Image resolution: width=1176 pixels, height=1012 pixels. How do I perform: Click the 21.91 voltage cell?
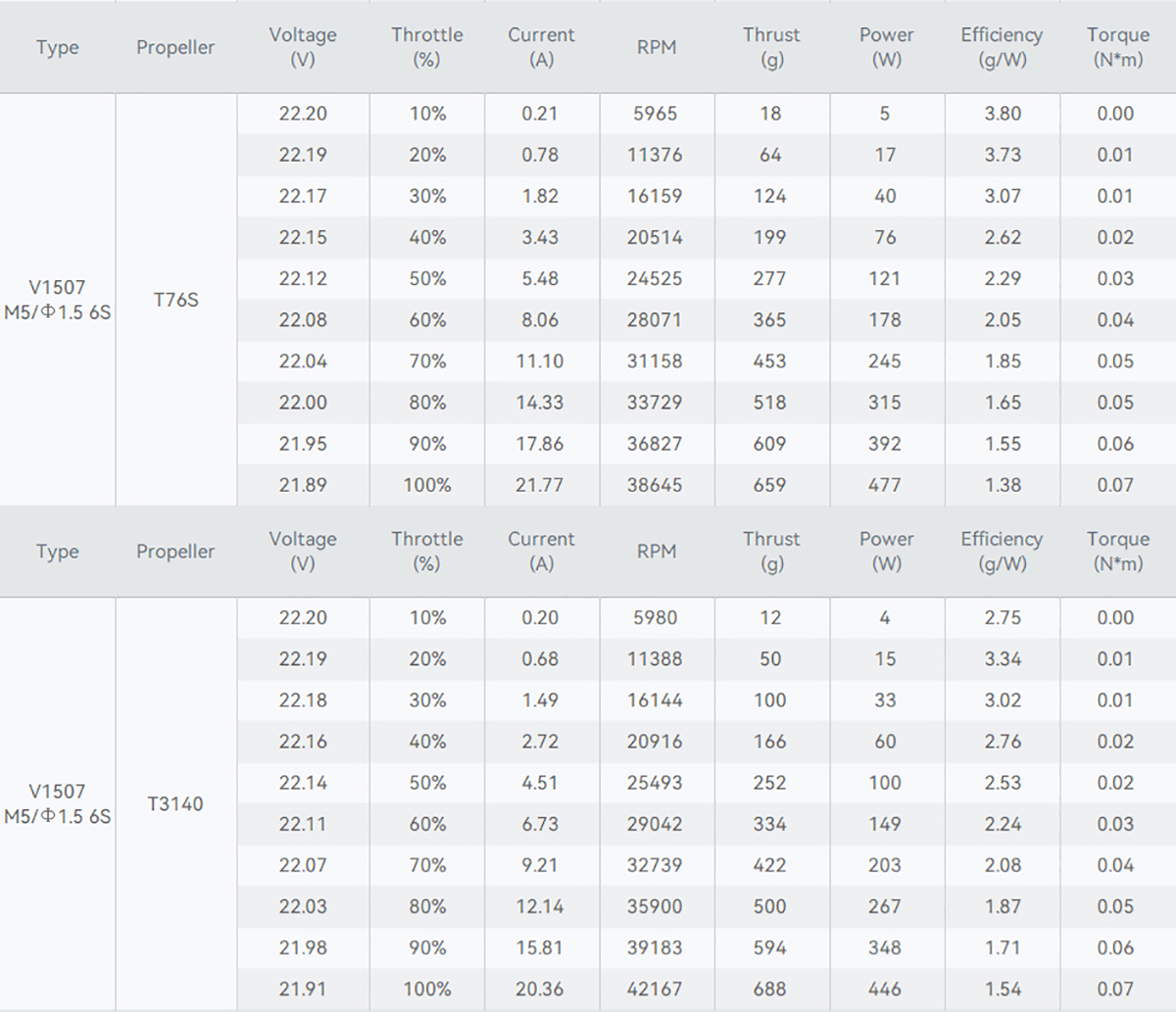pyautogui.click(x=303, y=989)
